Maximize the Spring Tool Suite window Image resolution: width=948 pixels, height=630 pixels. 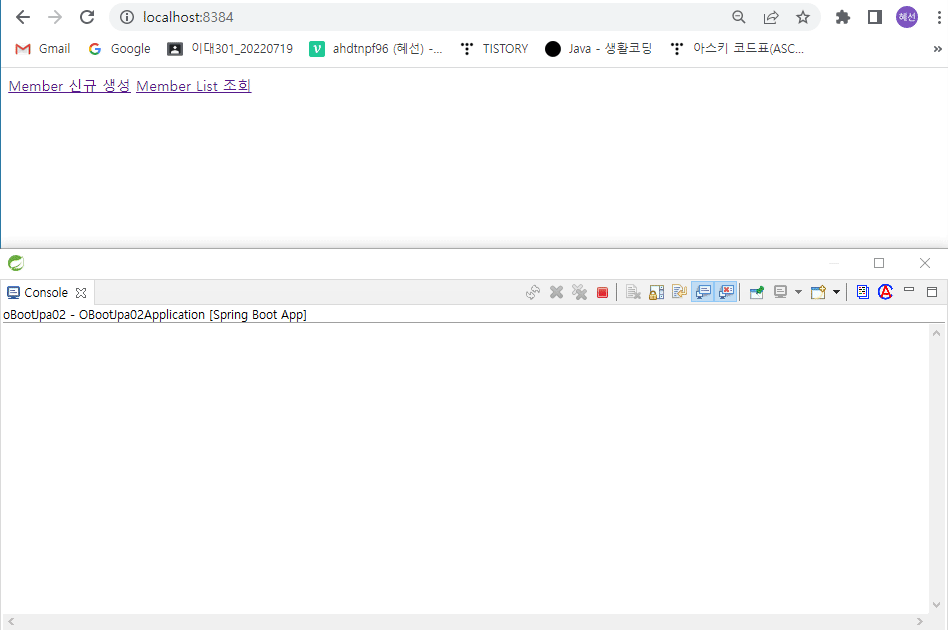click(879, 263)
